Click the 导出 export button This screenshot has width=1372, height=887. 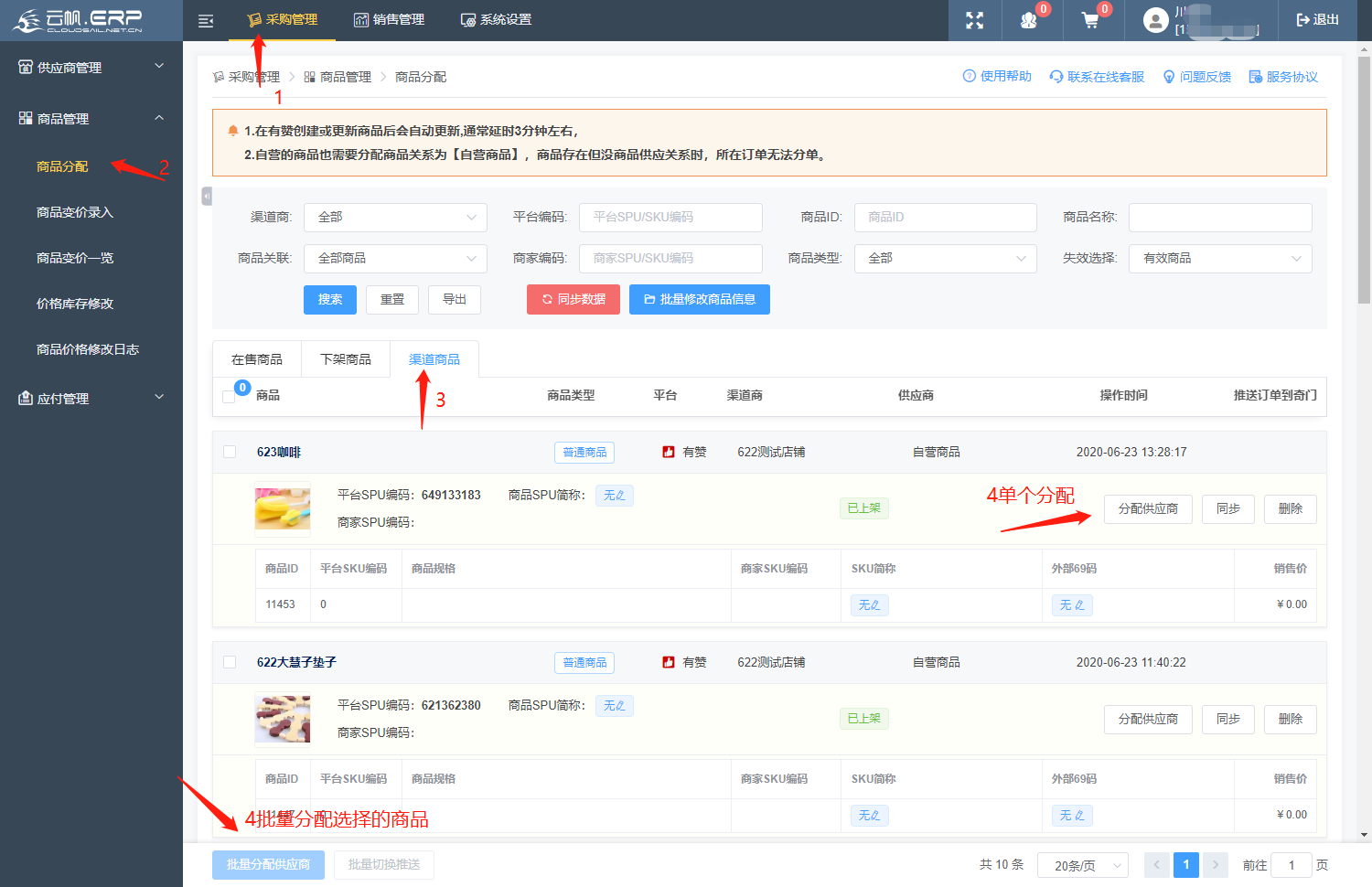click(x=455, y=300)
